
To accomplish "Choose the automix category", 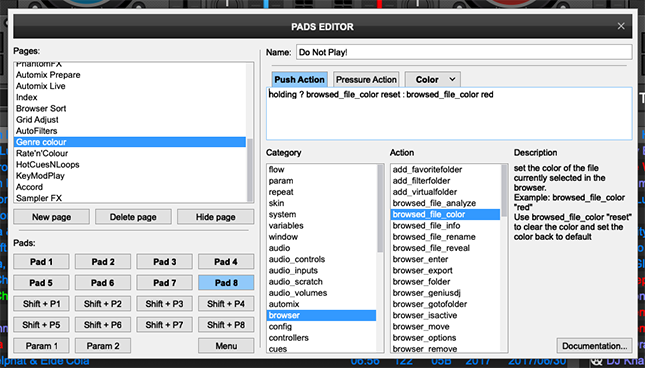I will [321, 304].
